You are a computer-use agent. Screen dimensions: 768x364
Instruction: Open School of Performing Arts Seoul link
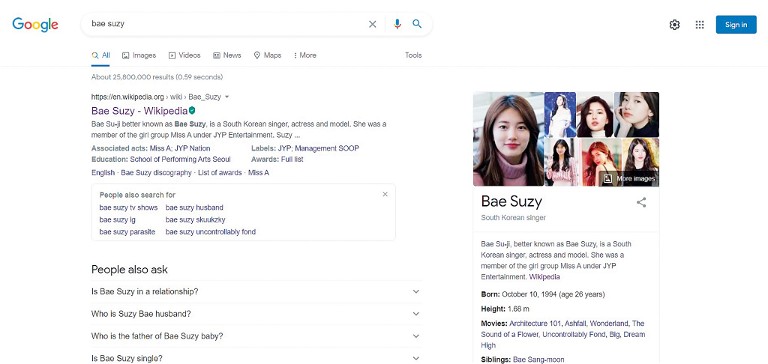click(x=180, y=160)
